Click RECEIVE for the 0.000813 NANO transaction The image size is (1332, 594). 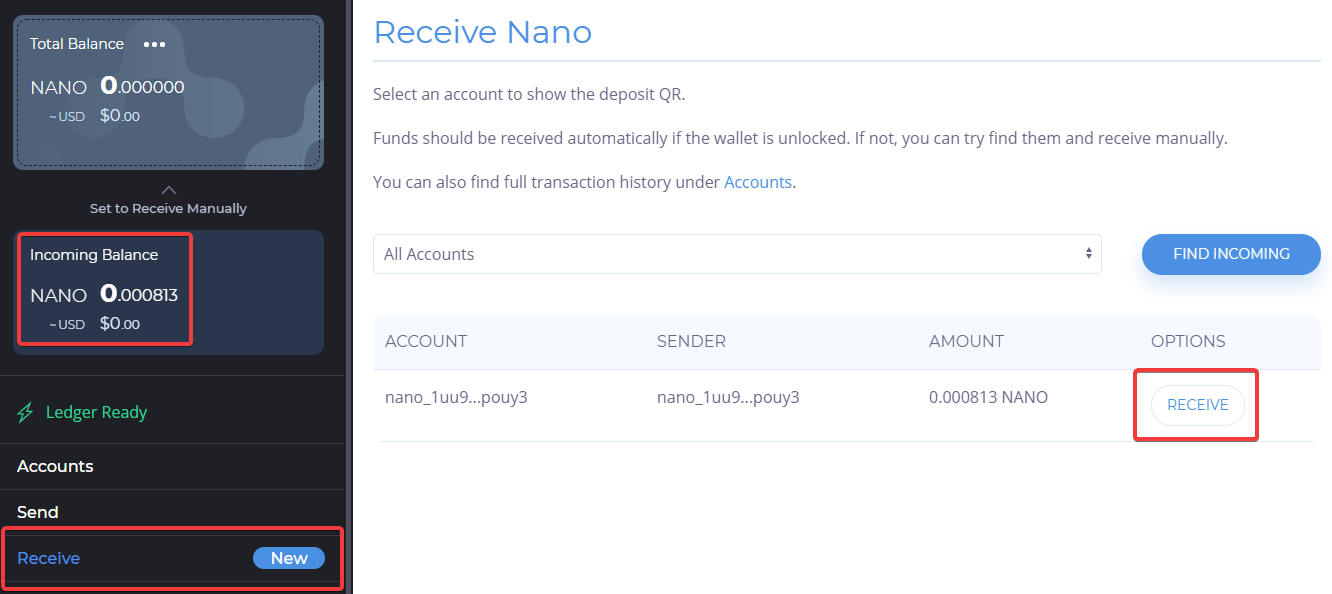[1197, 405]
